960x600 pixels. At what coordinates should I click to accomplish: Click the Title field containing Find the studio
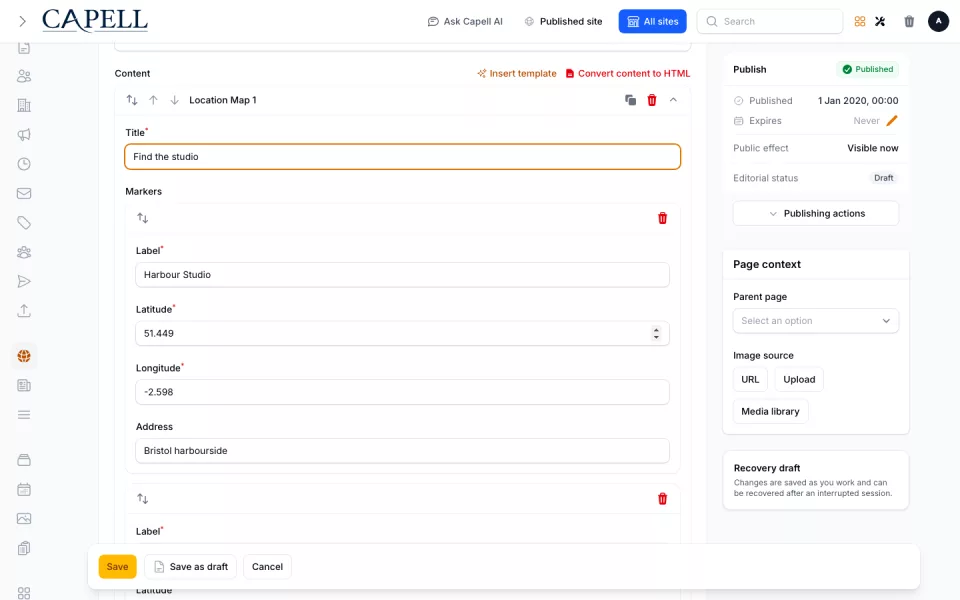coord(402,157)
